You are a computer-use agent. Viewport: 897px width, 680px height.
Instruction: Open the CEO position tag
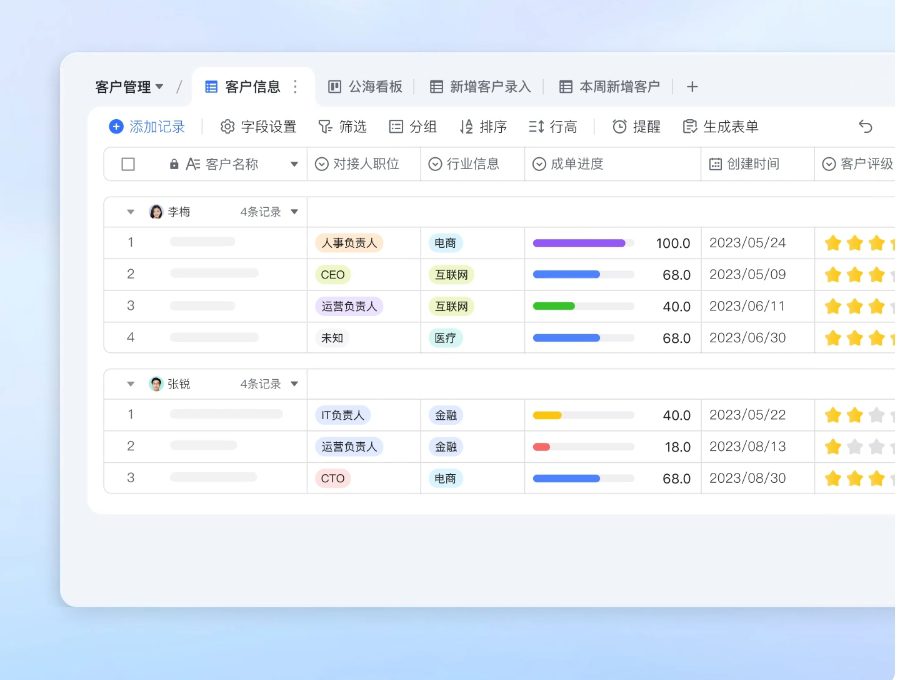[x=332, y=275]
